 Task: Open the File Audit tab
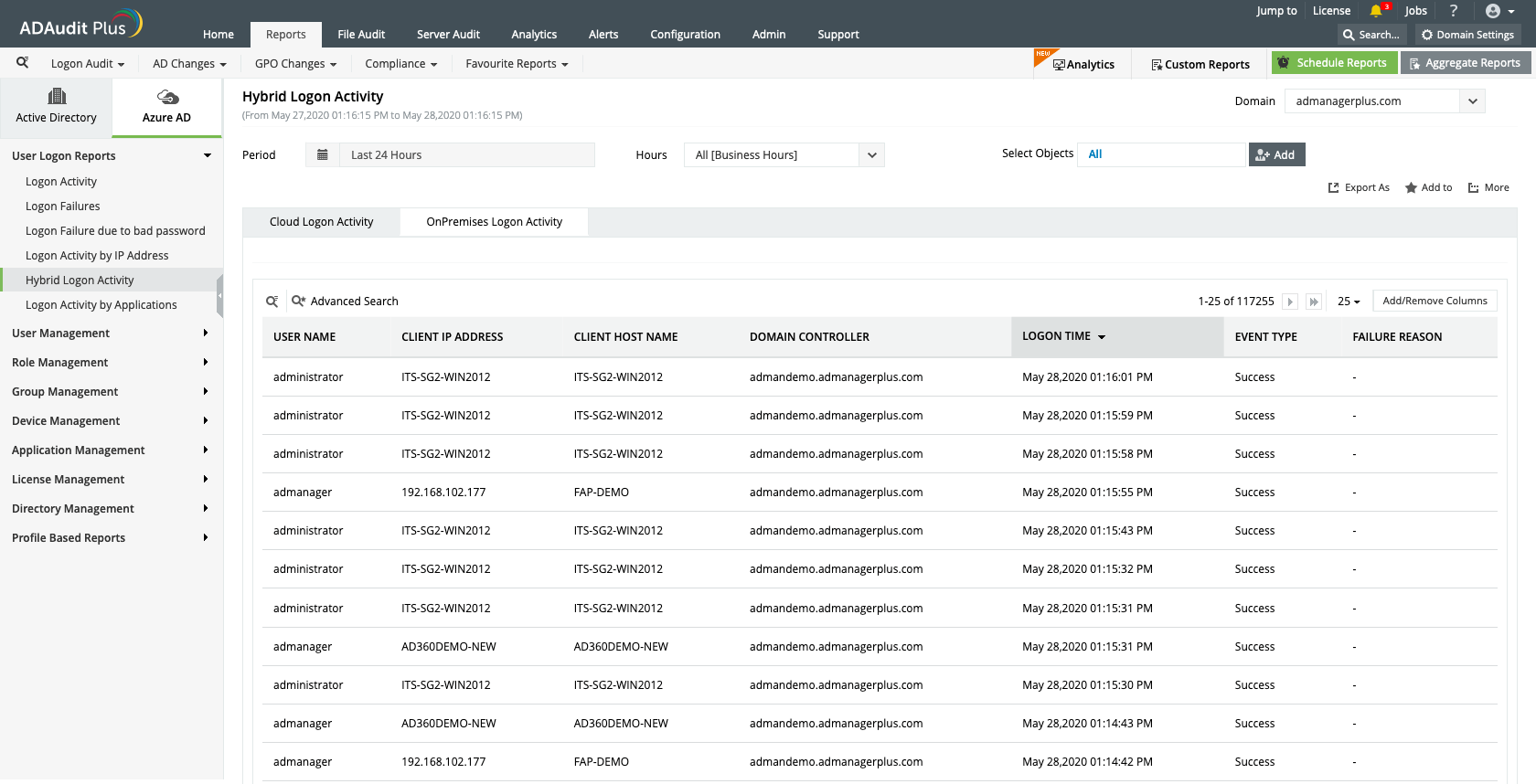point(361,35)
